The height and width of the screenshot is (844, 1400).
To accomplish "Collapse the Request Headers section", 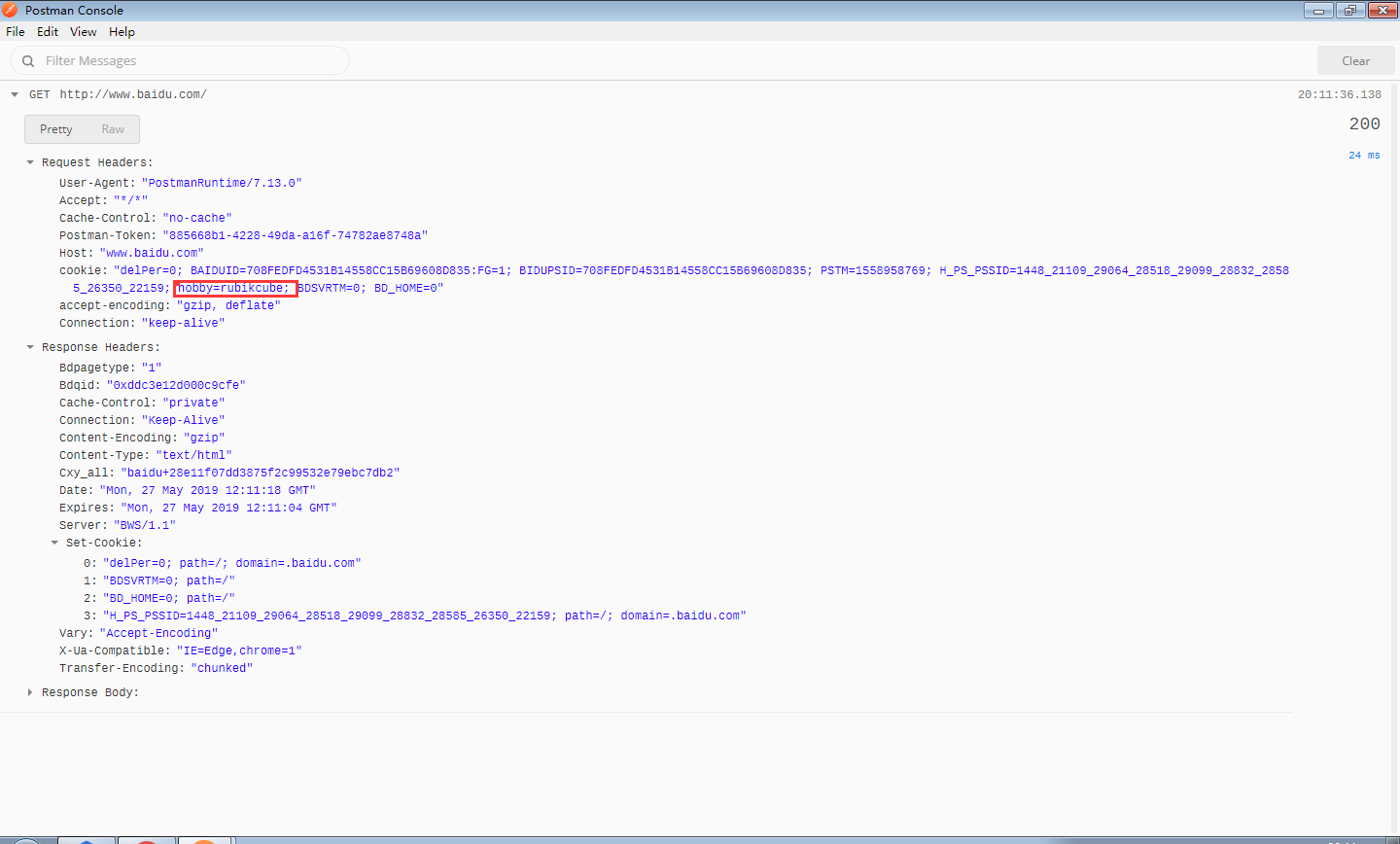I will point(30,162).
